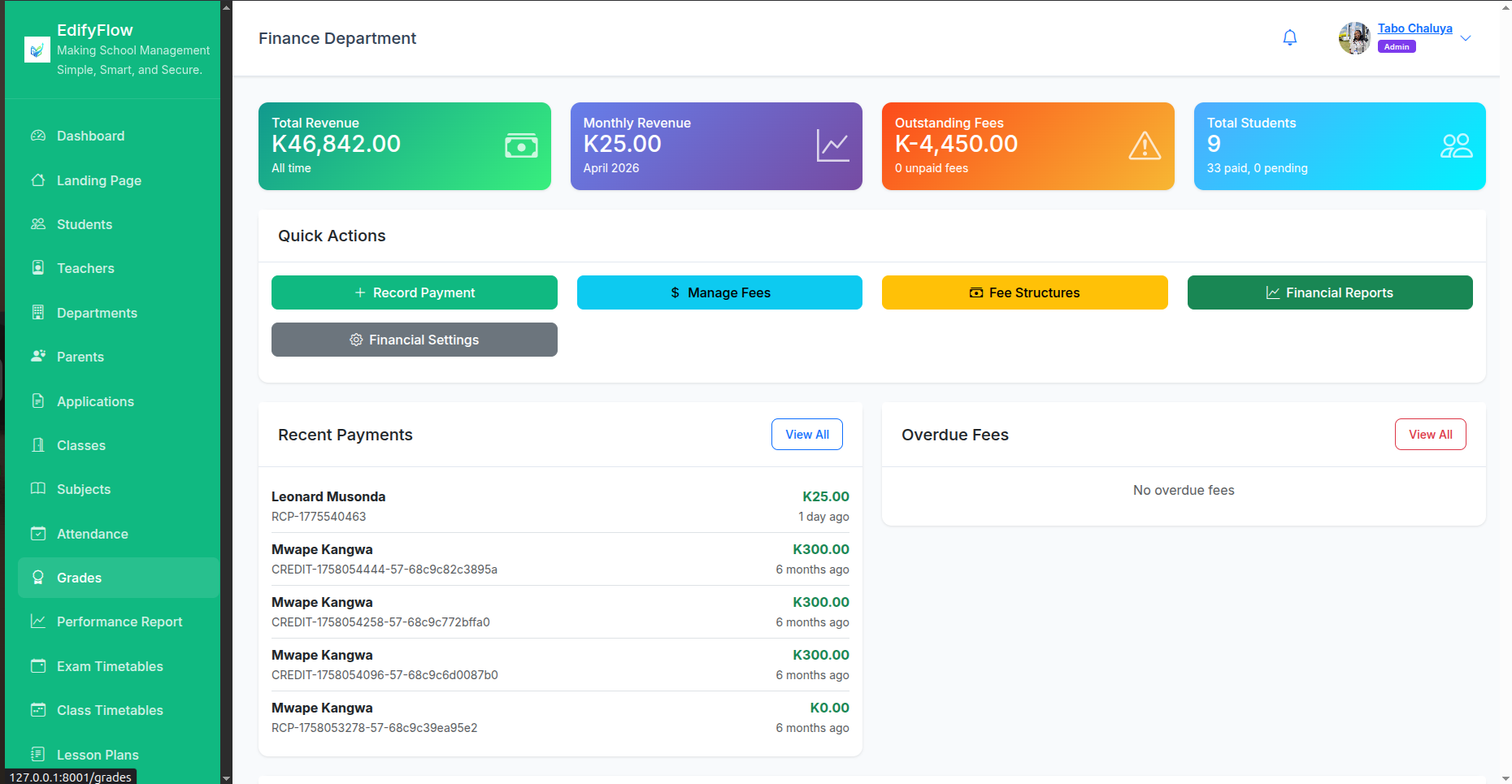This screenshot has width=1512, height=784.
Task: Click the warning triangle on Outstanding Fees card
Action: tap(1145, 146)
